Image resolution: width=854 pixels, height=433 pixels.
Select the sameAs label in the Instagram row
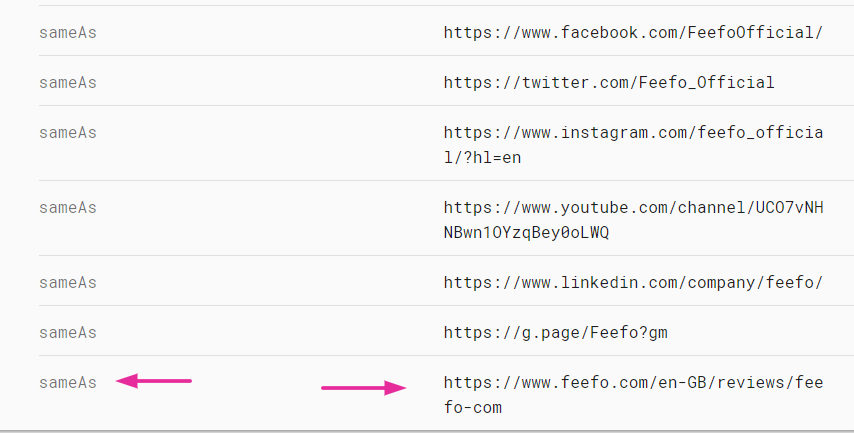[x=68, y=133]
